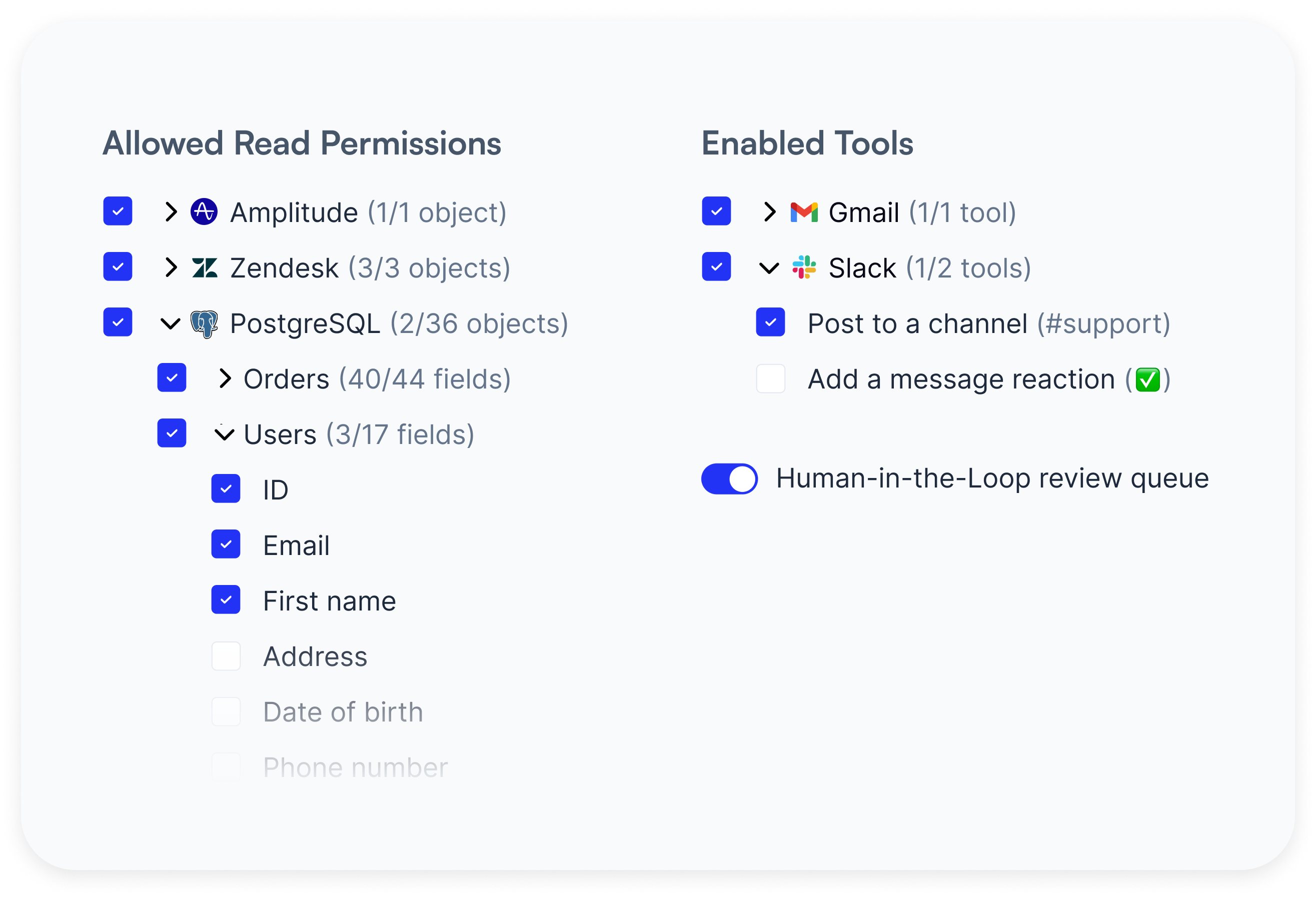Viewport: 1316px width, 897px height.
Task: Click the Zendesk logo icon
Action: [205, 267]
